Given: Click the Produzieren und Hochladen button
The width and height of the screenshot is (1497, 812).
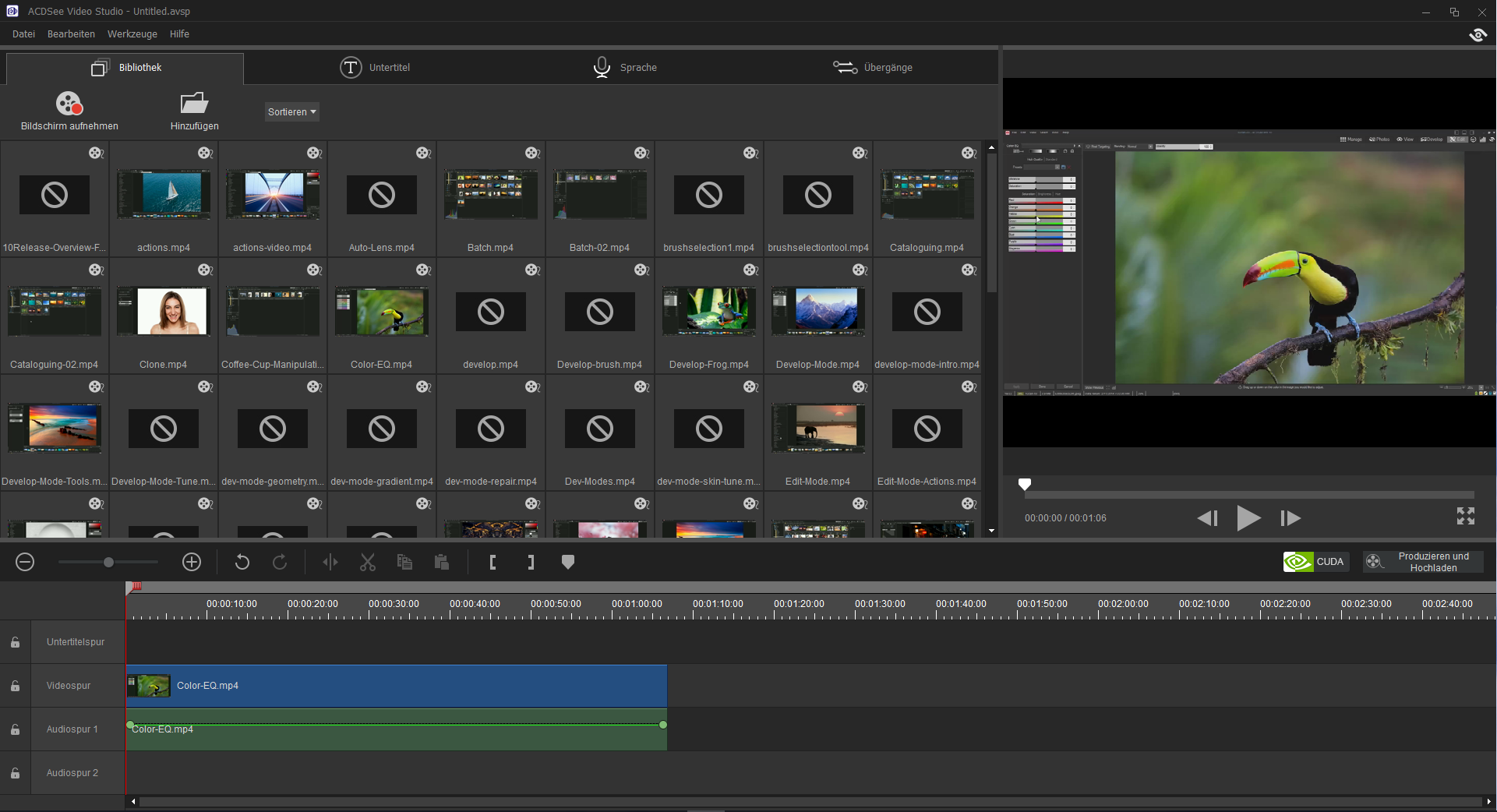Looking at the screenshot, I should (1423, 562).
